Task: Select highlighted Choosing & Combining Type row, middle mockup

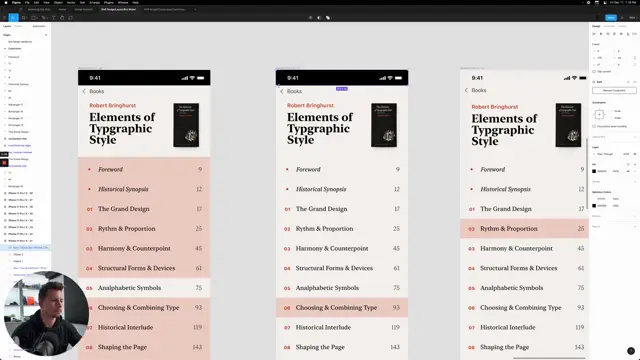Action: coord(342,308)
